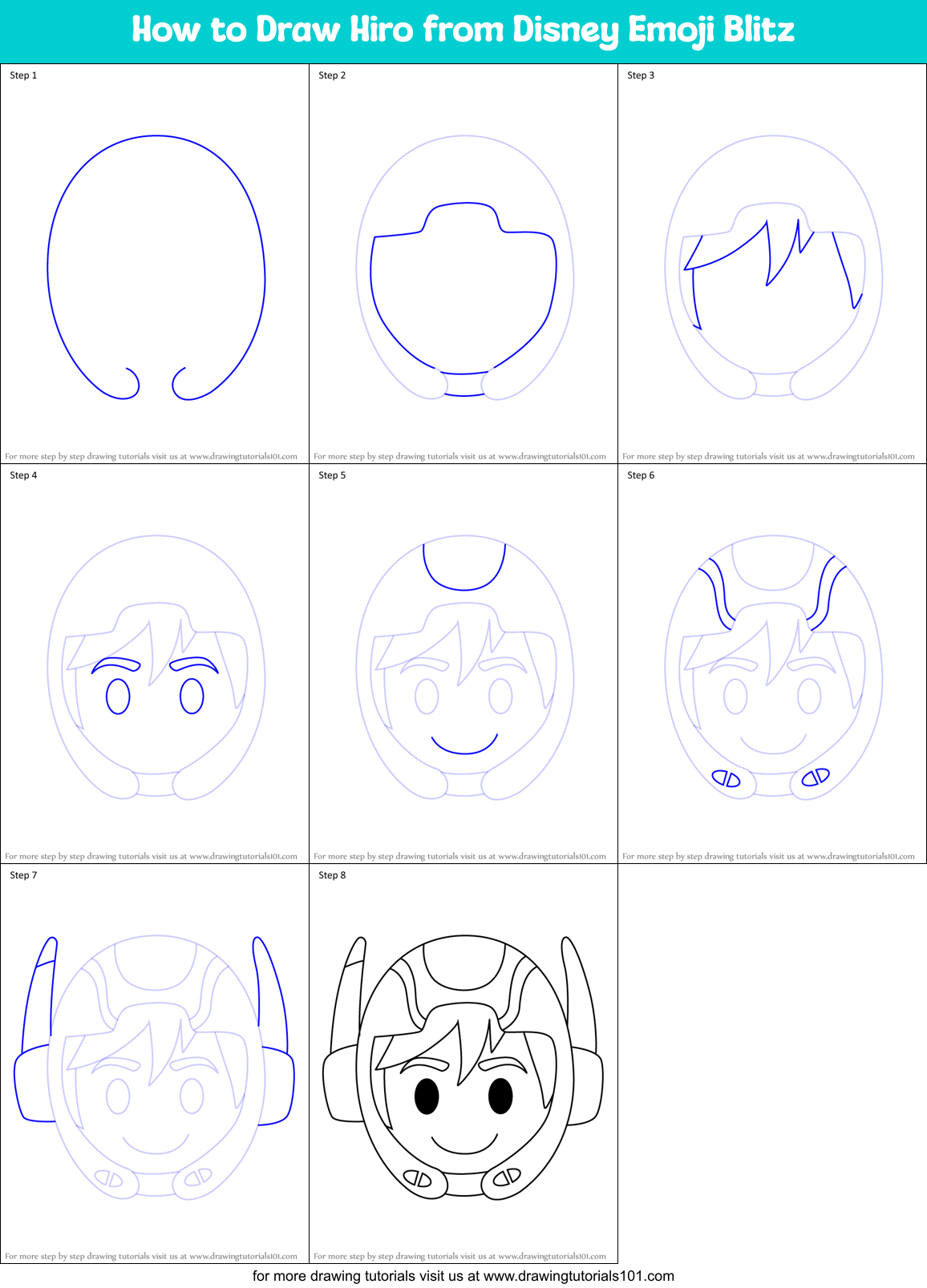Screen dimensions: 927x1288
Task: Click the title "How to Draw Hiro from Disney Emoji Blitz"
Action: 463,30
